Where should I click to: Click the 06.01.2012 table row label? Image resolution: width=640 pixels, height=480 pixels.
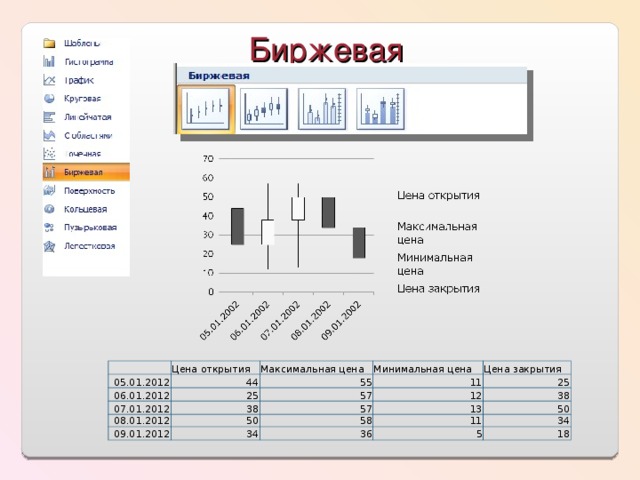point(141,396)
